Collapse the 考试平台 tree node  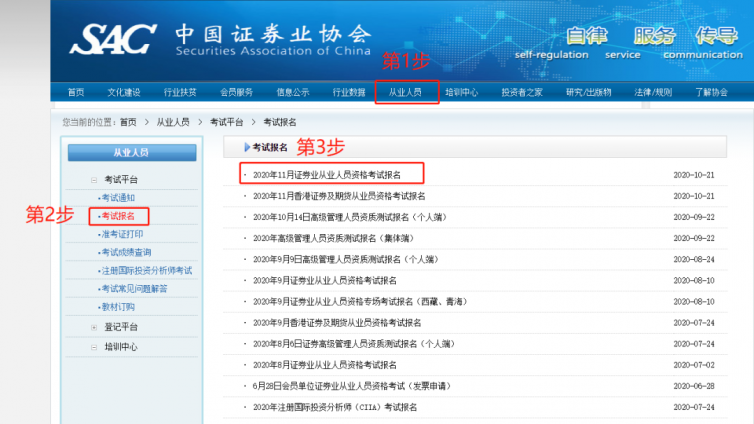(x=94, y=180)
